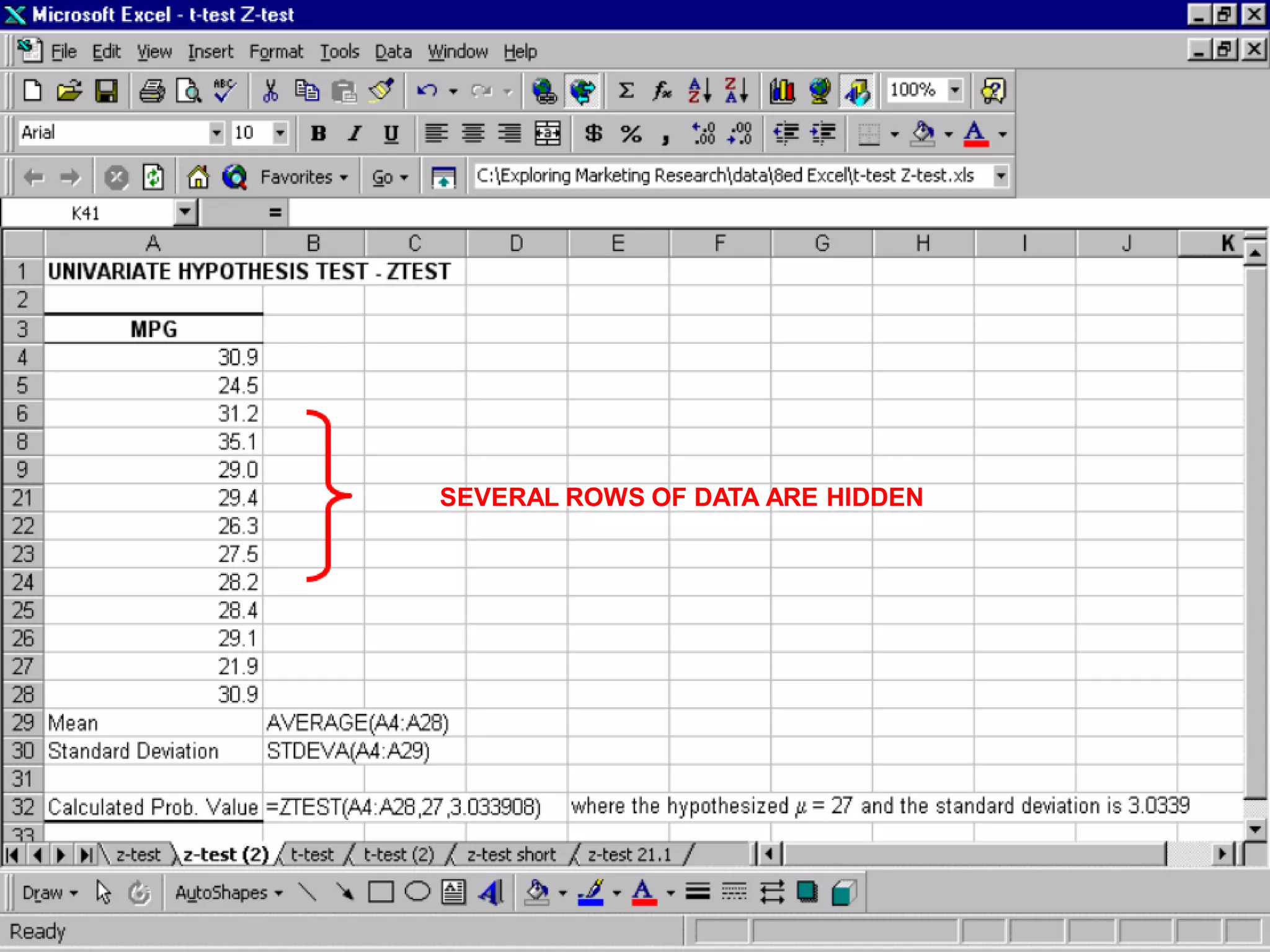The image size is (1270, 952).
Task: Apply red Font Color on Formatting toolbar
Action: pos(975,133)
